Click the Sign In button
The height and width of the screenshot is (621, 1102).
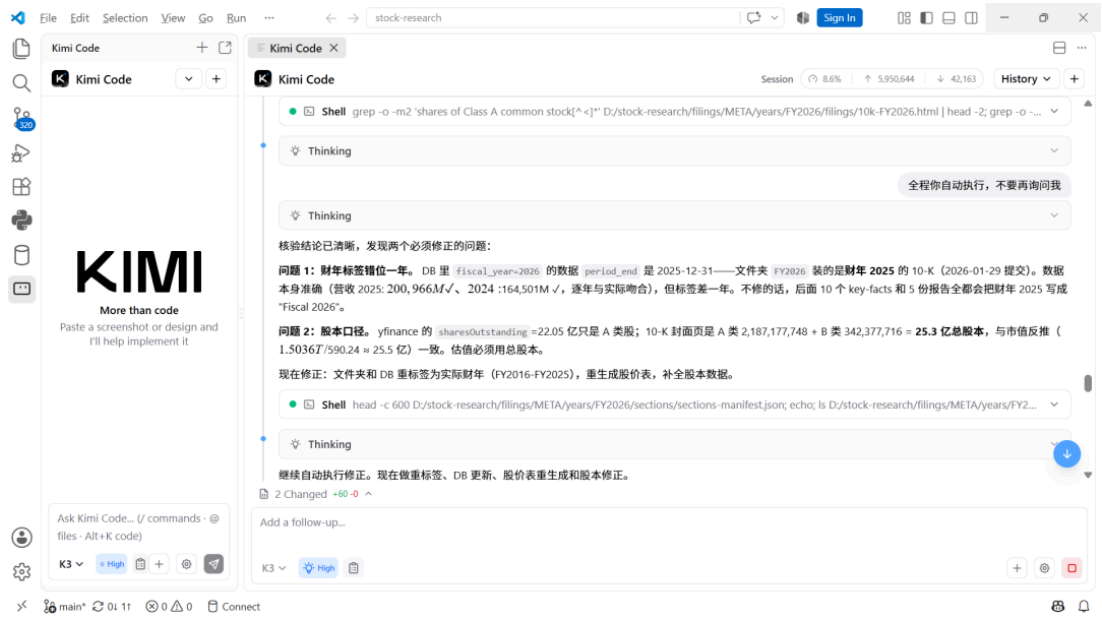tap(839, 18)
